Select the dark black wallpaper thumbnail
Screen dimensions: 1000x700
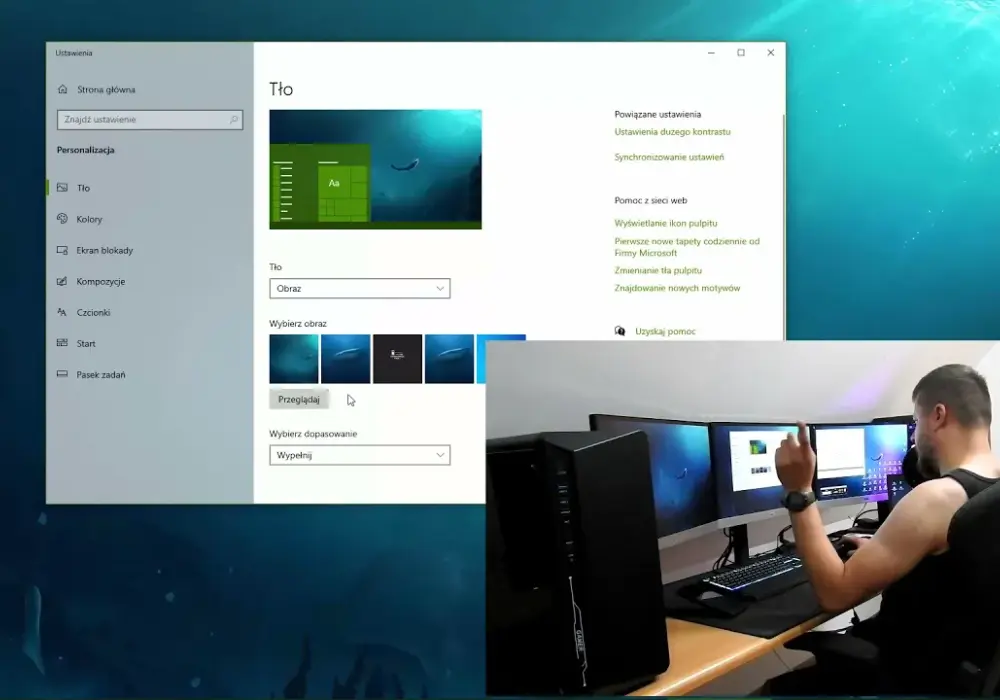(x=397, y=359)
